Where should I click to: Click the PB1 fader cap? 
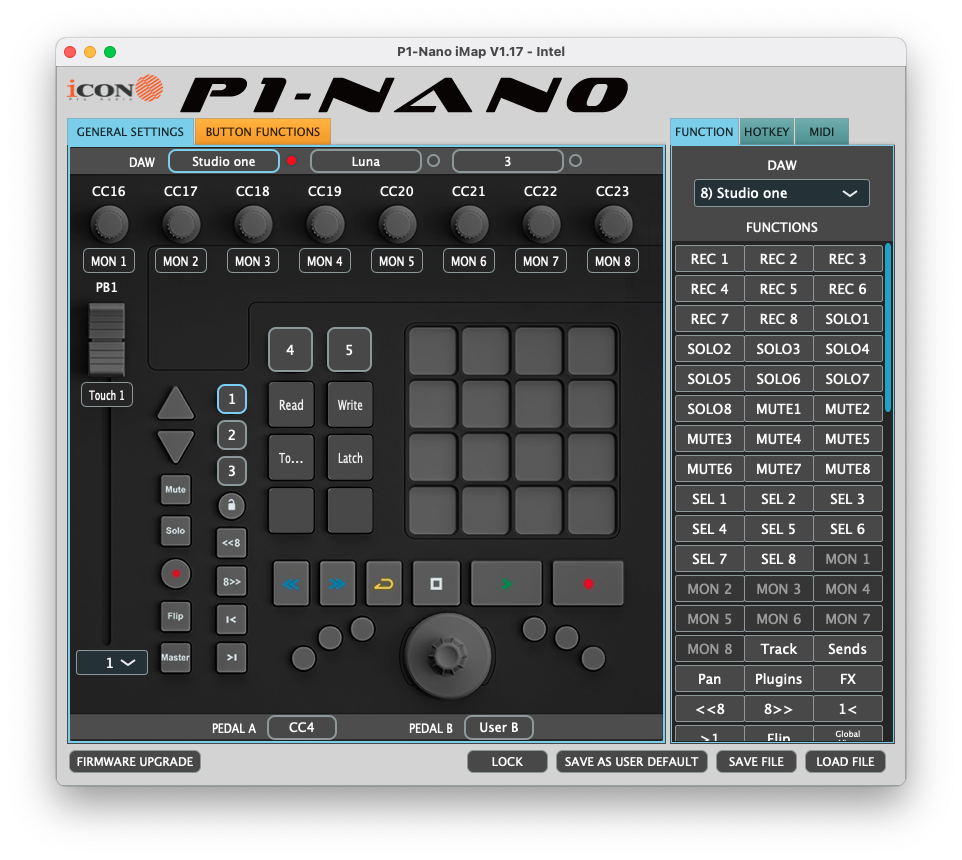(x=107, y=339)
